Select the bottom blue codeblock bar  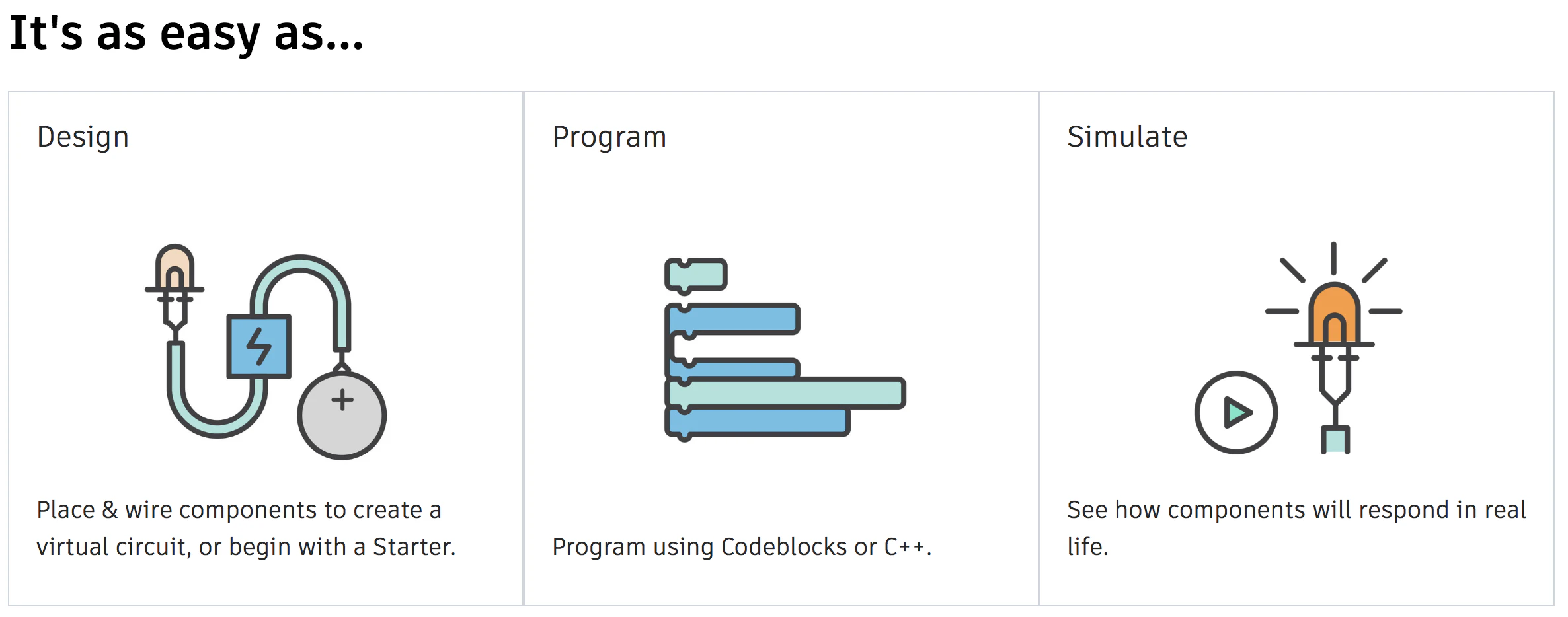(757, 423)
